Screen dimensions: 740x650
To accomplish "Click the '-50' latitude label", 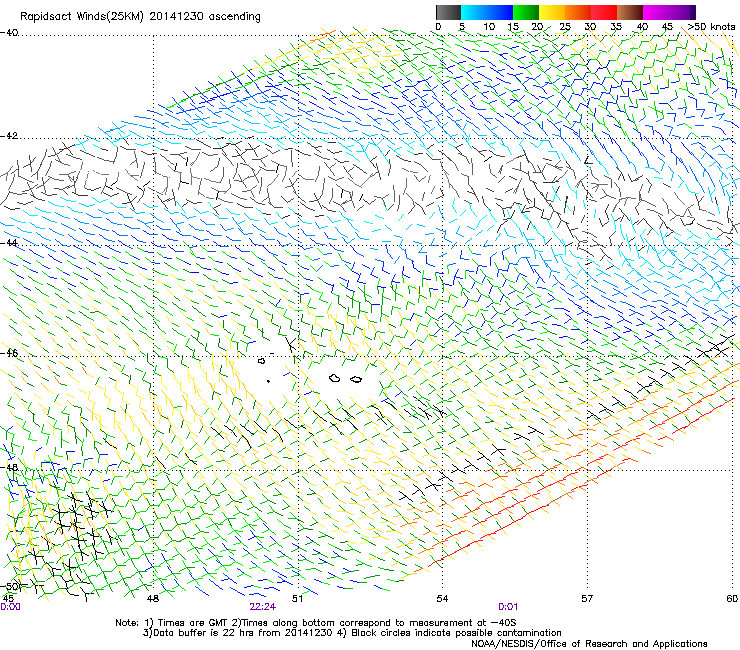I will point(10,587).
